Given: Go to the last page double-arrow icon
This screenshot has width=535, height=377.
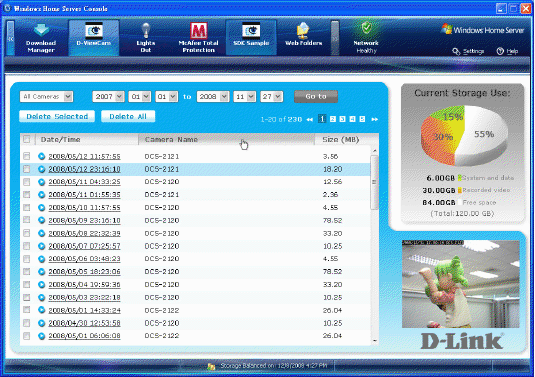Looking at the screenshot, I should pyautogui.click(x=374, y=119).
